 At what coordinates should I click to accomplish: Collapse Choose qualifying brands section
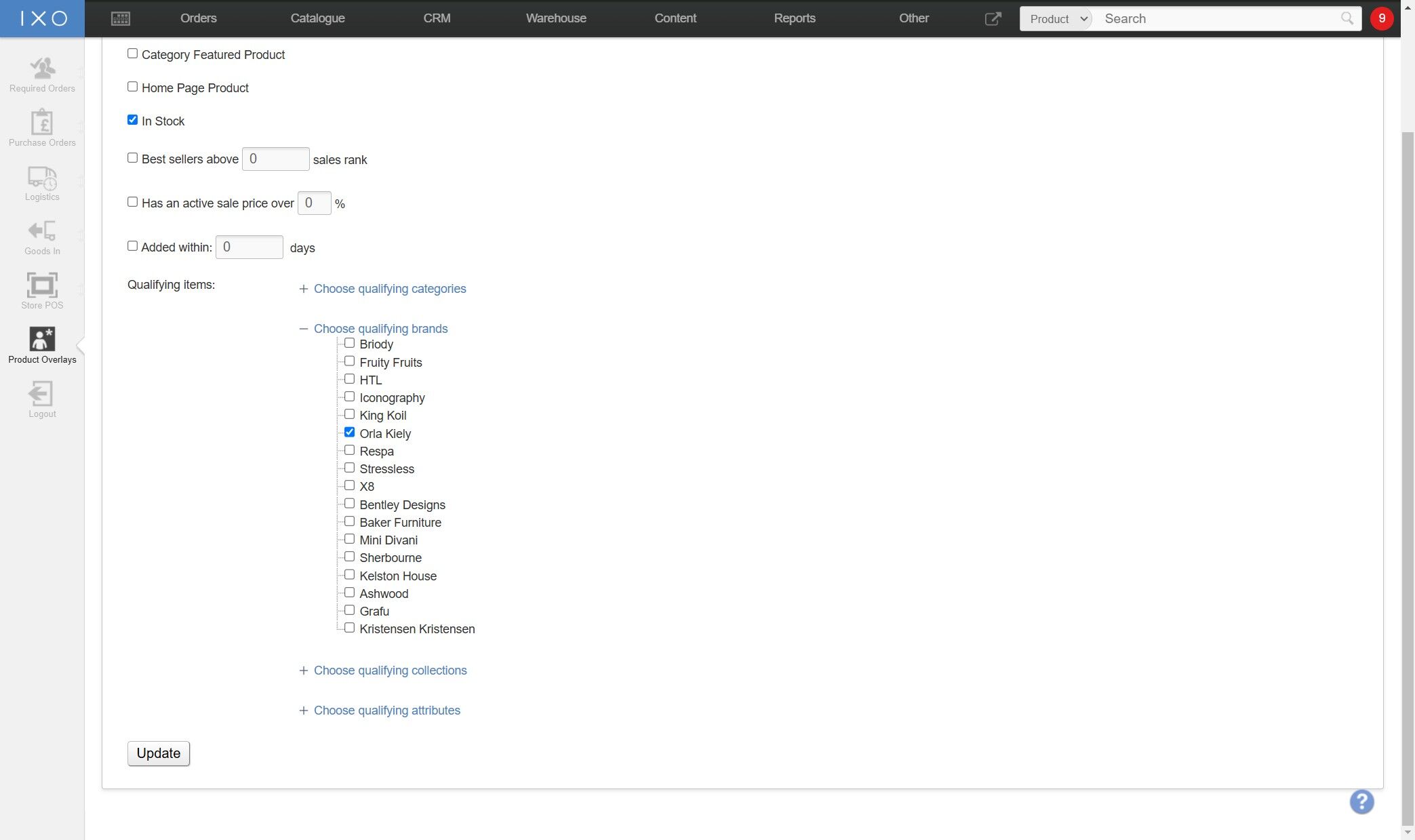point(380,329)
